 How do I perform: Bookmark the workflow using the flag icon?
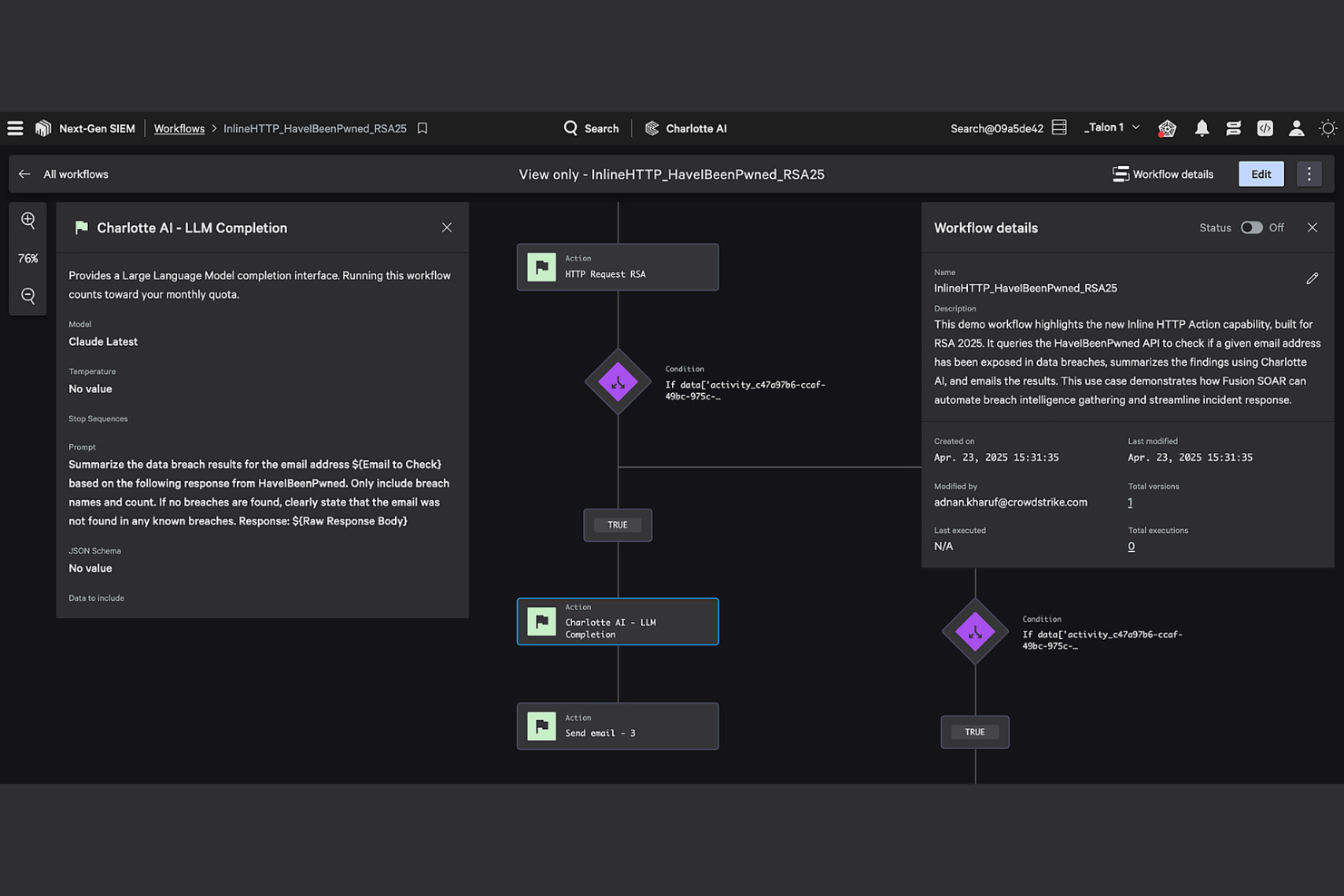421,128
